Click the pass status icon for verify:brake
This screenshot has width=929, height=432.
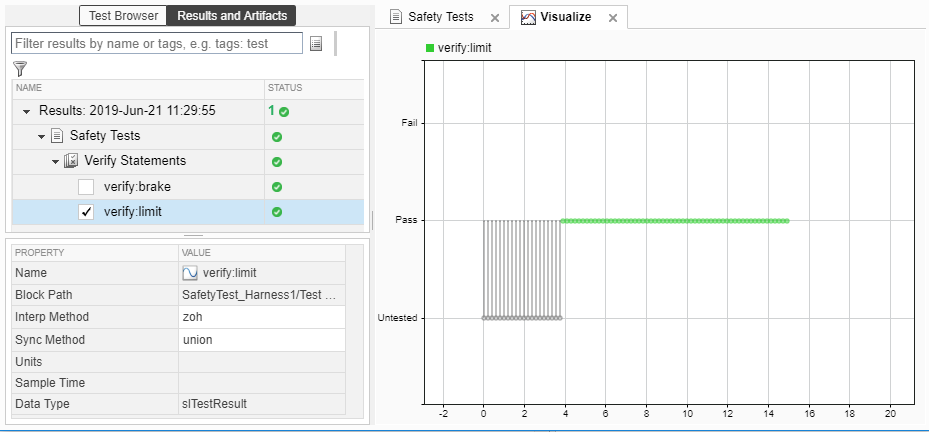[277, 187]
